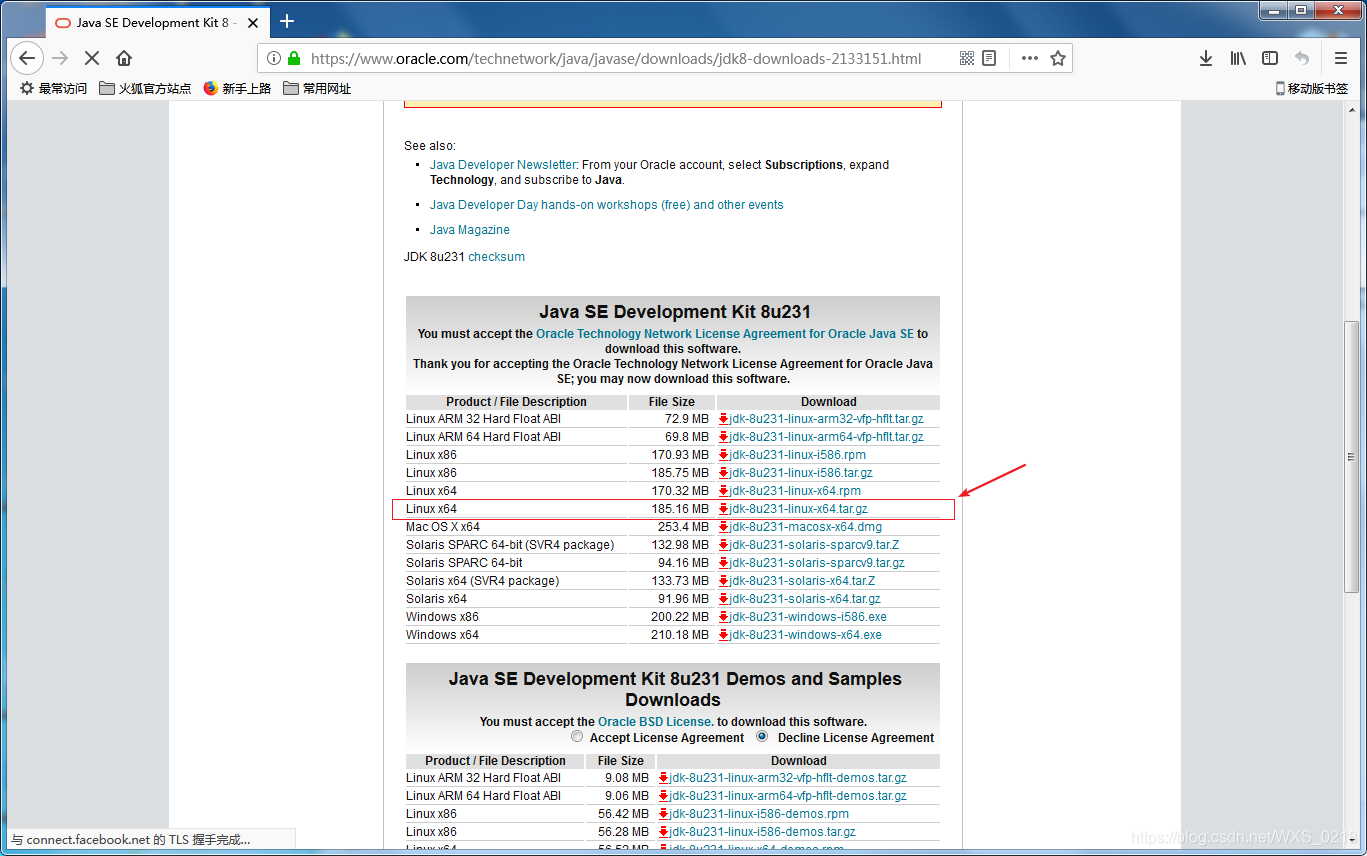
Task: Open the Java Magazine link
Action: pos(469,230)
